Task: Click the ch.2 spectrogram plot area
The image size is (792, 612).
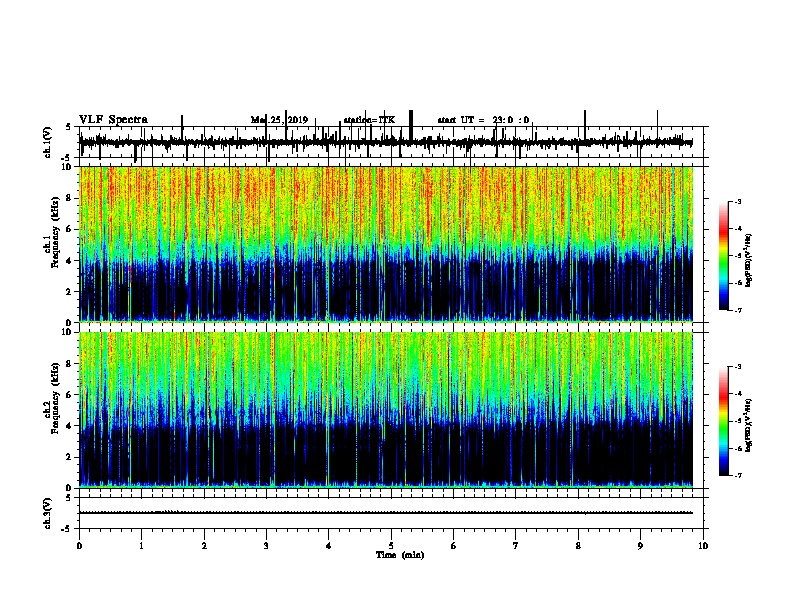Action: tap(386, 410)
